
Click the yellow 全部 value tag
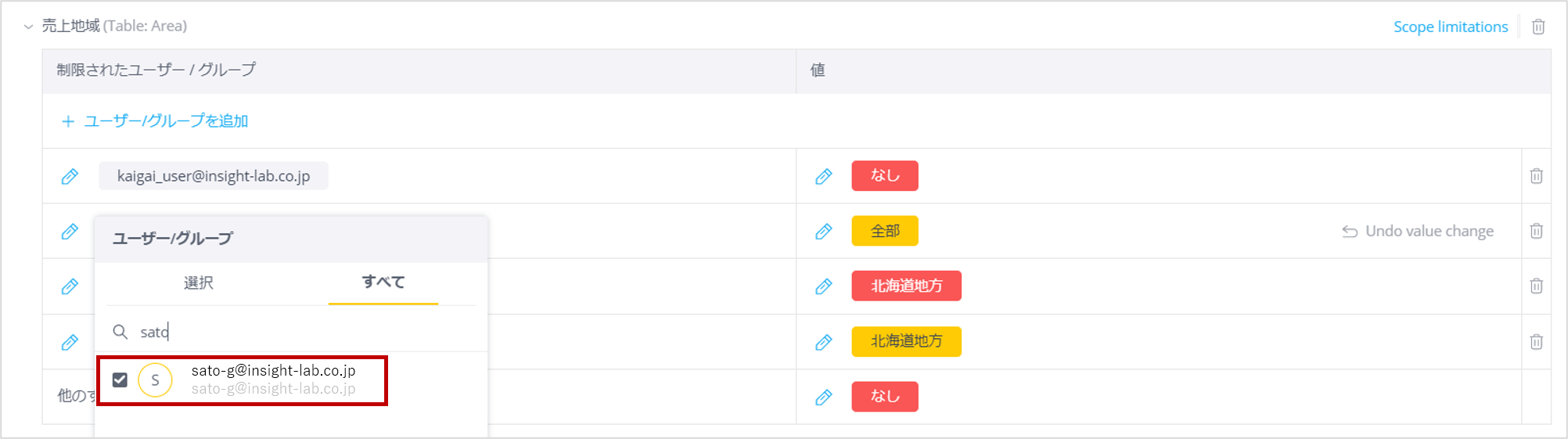885,231
